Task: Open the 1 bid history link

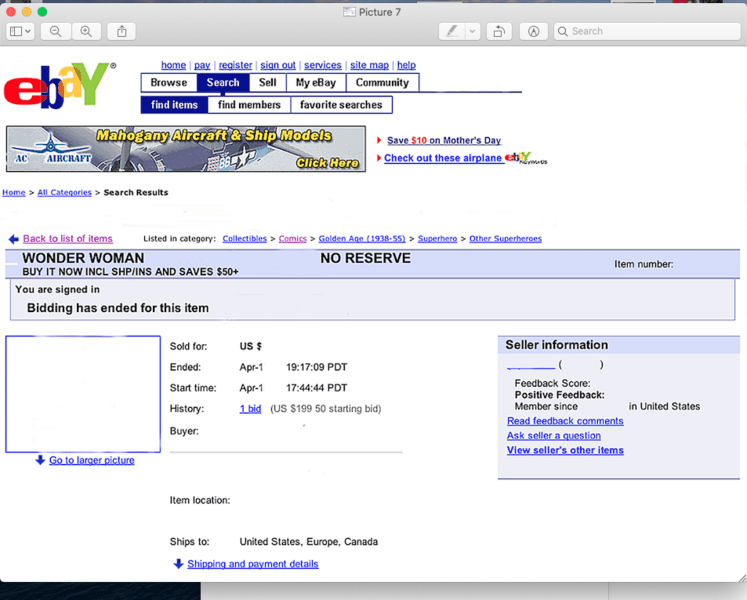Action: (x=250, y=409)
